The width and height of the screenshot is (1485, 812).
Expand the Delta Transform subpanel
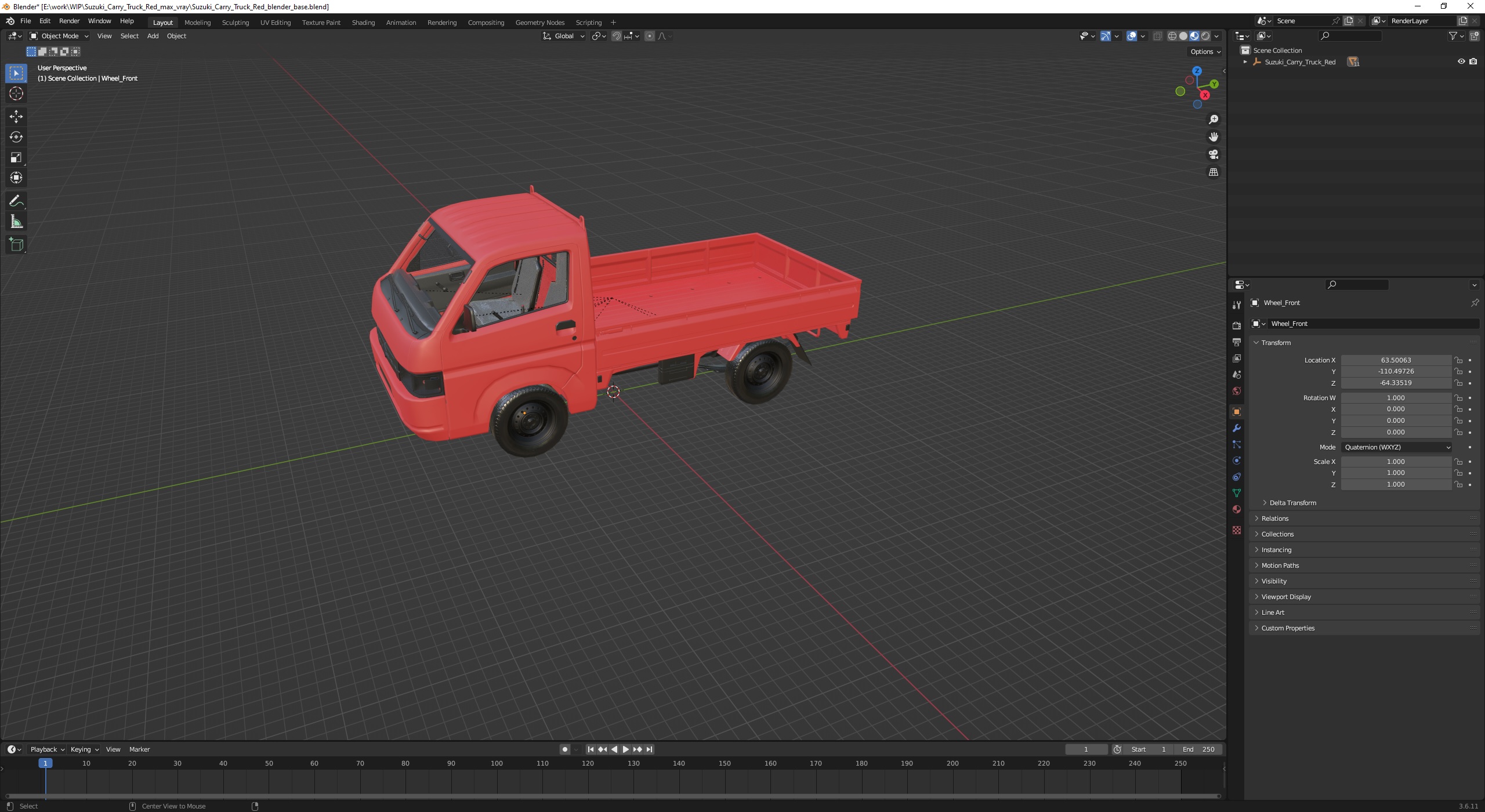1293,503
